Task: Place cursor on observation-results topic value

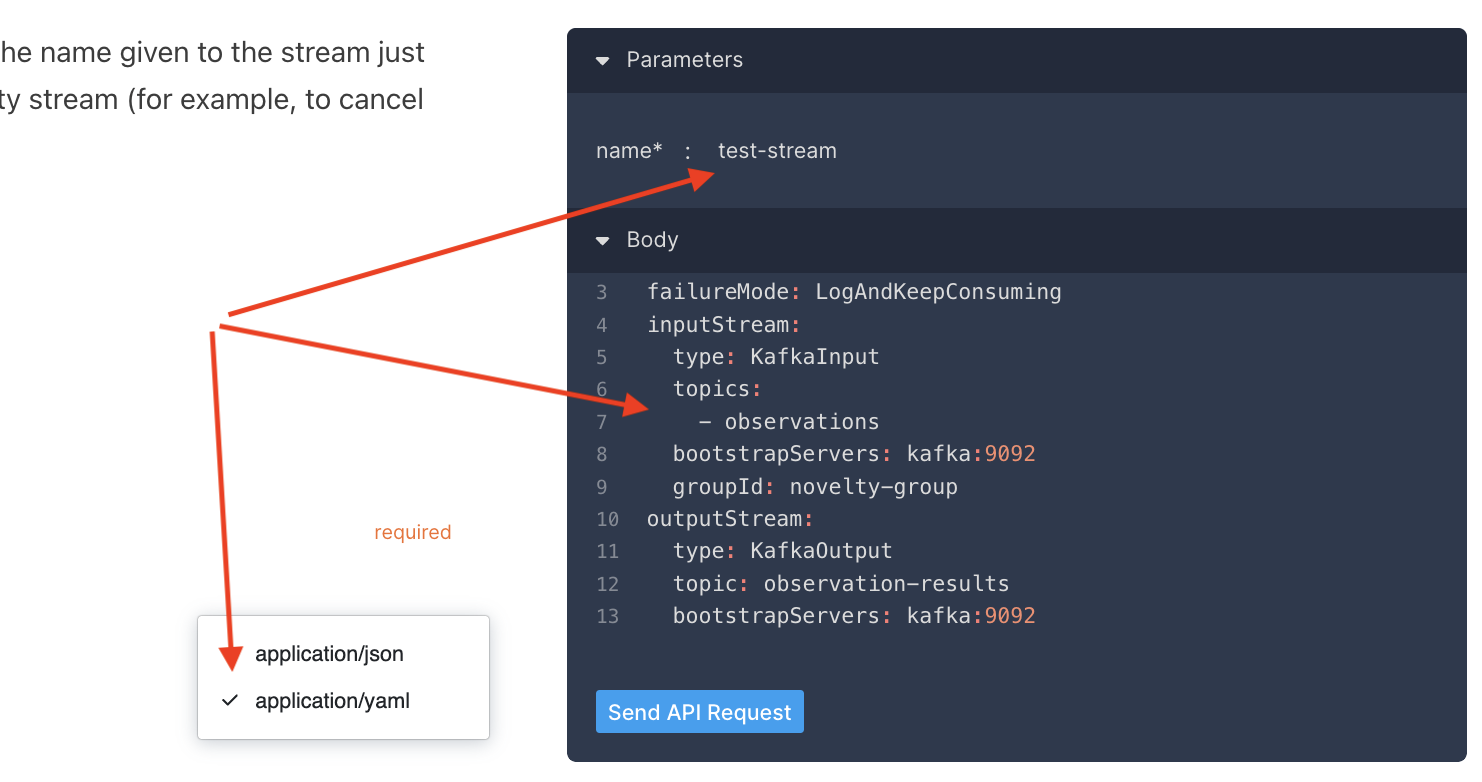Action: point(886,584)
